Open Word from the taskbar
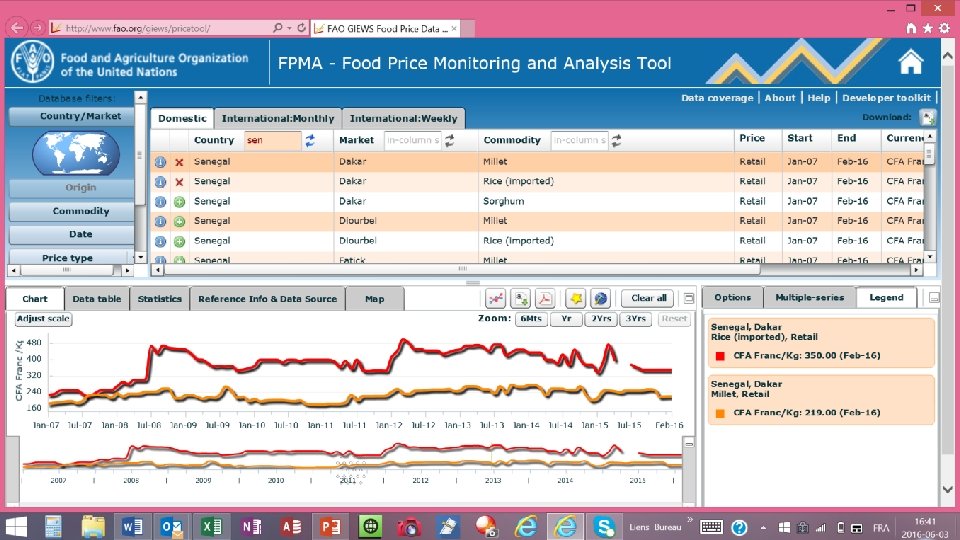 (132, 526)
